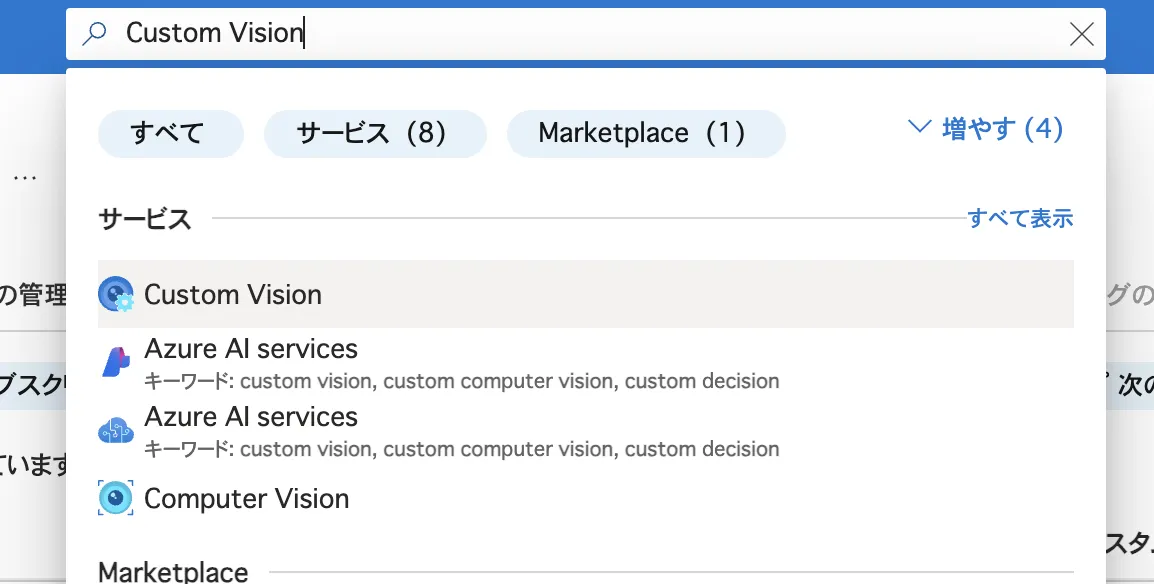The image size is (1154, 584).
Task: Click the cloud-styled Azure AI services icon
Action: point(117,429)
